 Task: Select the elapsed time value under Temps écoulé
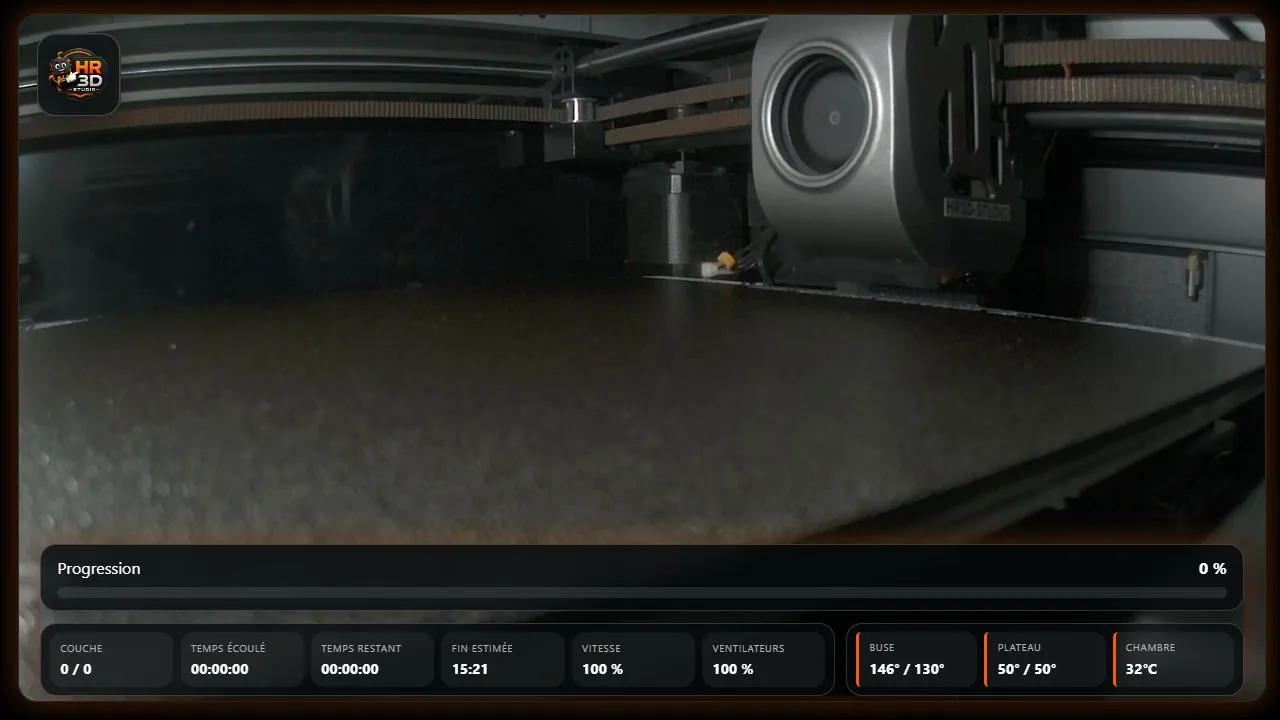pos(220,669)
